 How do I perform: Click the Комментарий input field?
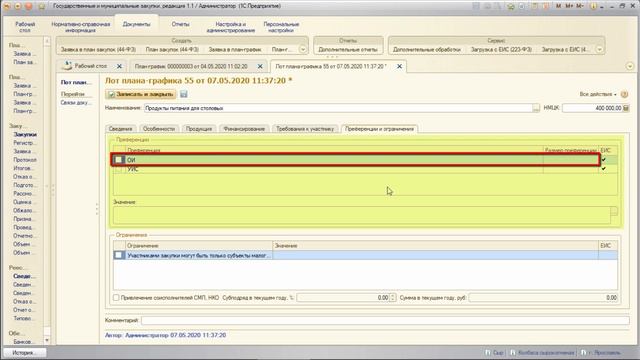click(x=385, y=320)
